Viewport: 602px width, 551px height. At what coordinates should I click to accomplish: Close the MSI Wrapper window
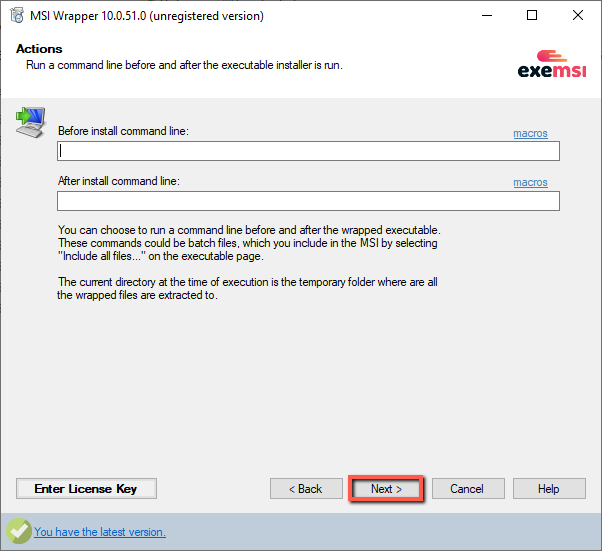pos(577,15)
